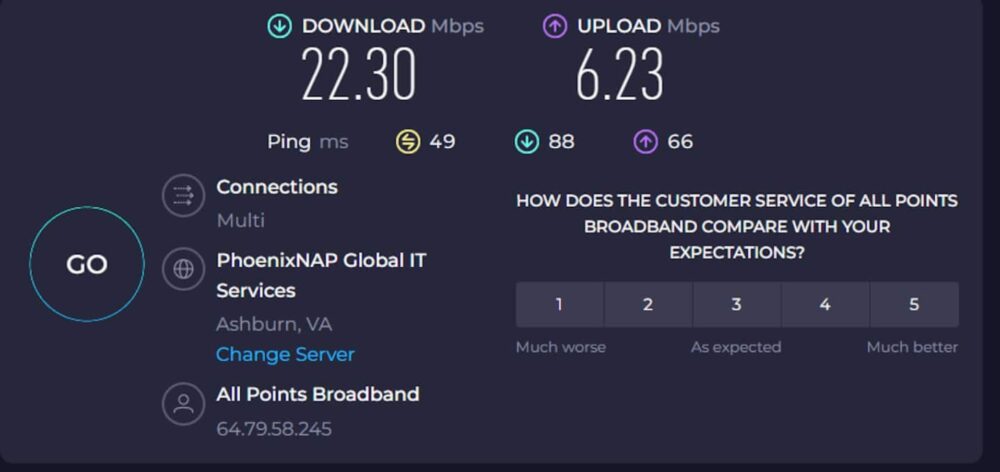Select rating 3 As expected
Screen dimensions: 1000x472
(737, 304)
